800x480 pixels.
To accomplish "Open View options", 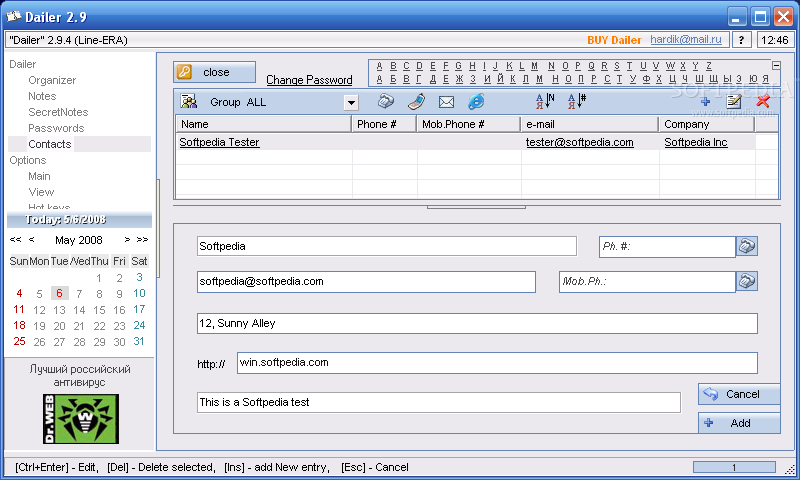I will point(41,192).
